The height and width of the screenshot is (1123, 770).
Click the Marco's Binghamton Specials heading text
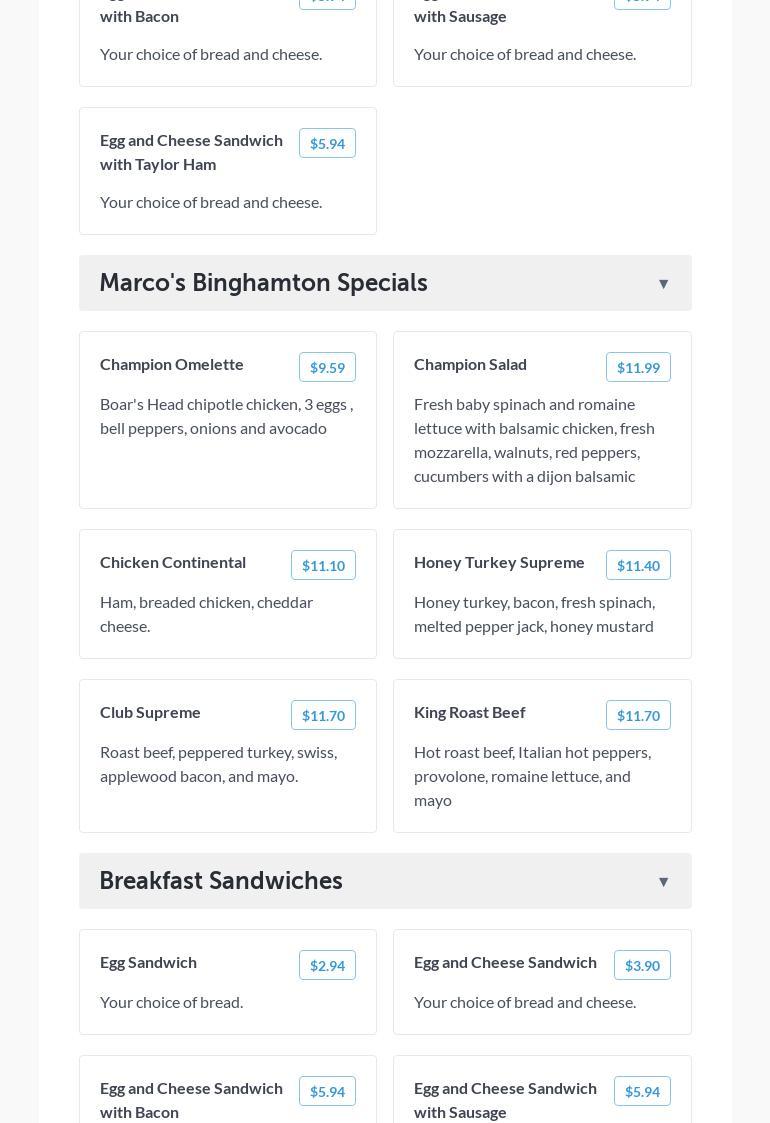[263, 283]
